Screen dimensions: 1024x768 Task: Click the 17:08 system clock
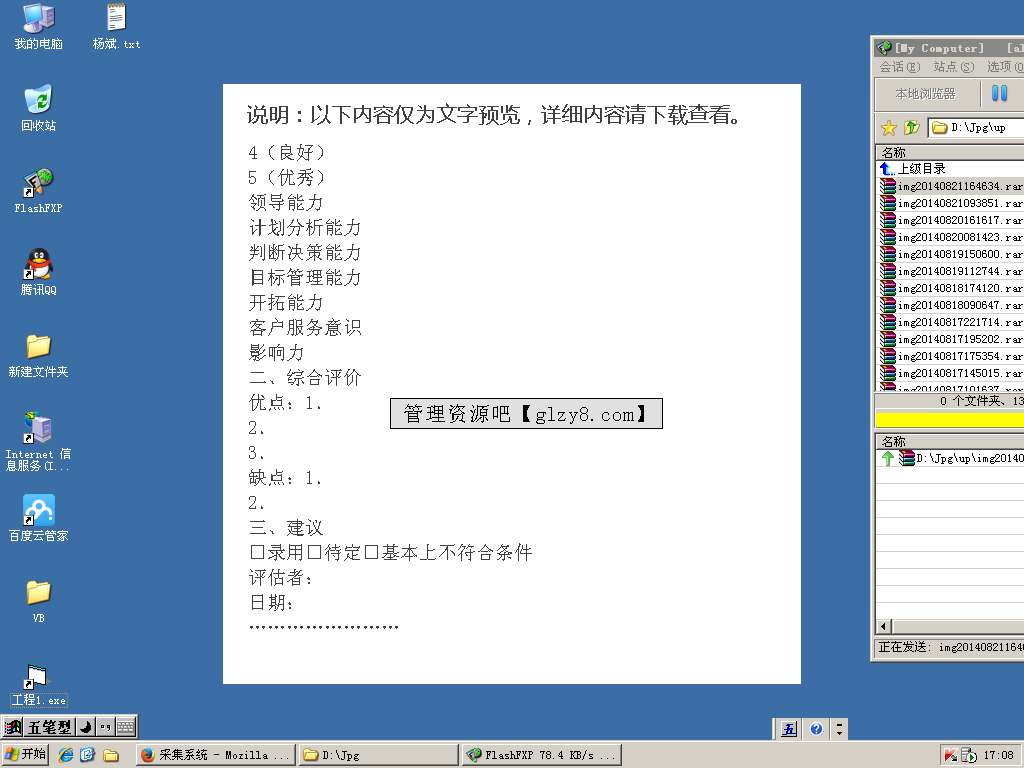point(999,756)
